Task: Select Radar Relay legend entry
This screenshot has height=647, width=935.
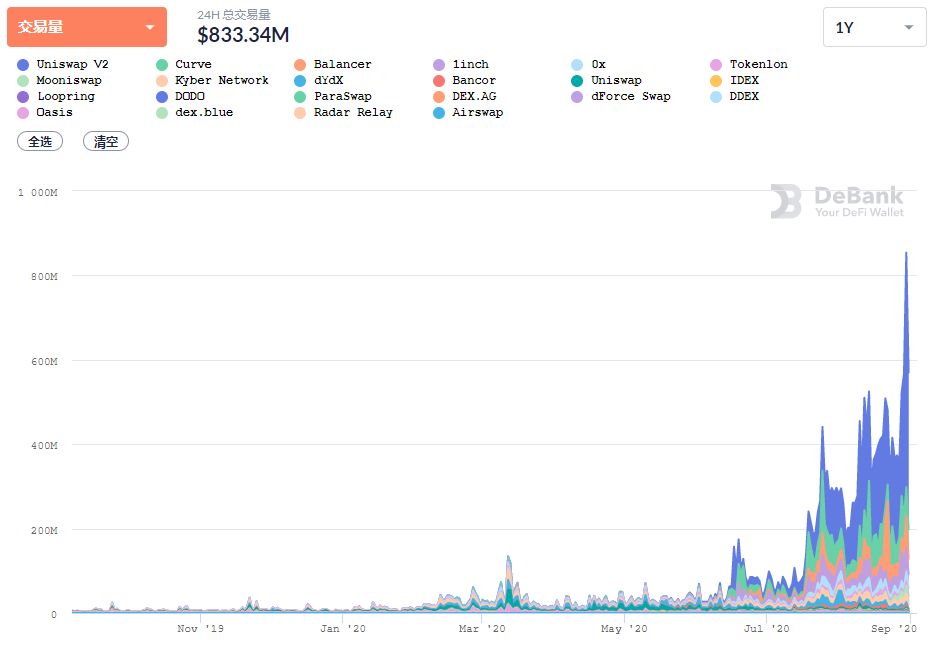Action: pos(343,113)
